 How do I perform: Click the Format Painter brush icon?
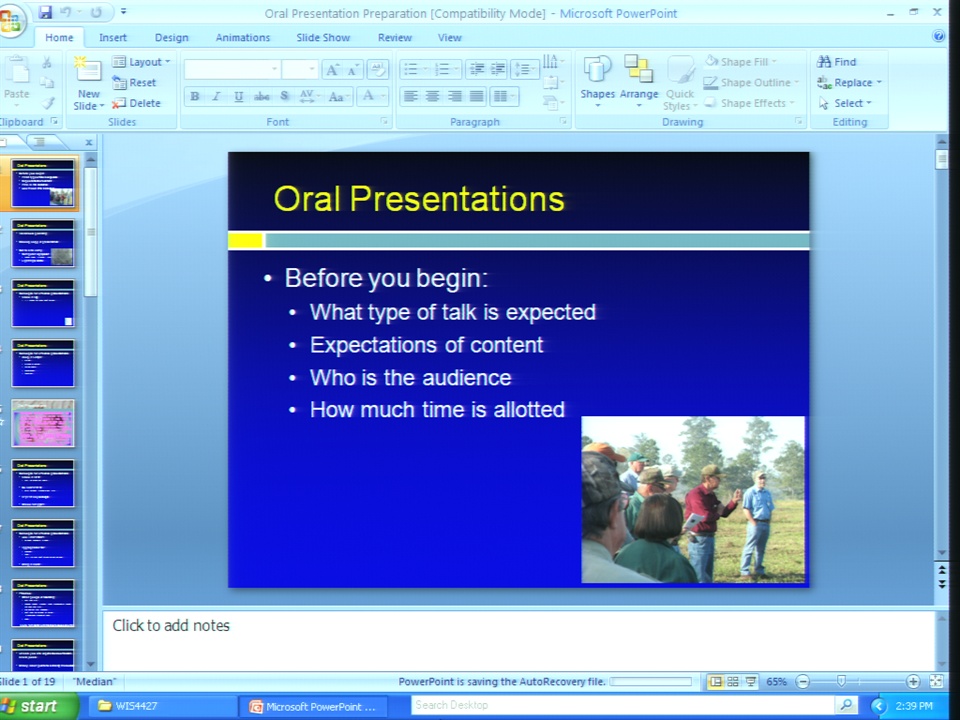coord(48,103)
